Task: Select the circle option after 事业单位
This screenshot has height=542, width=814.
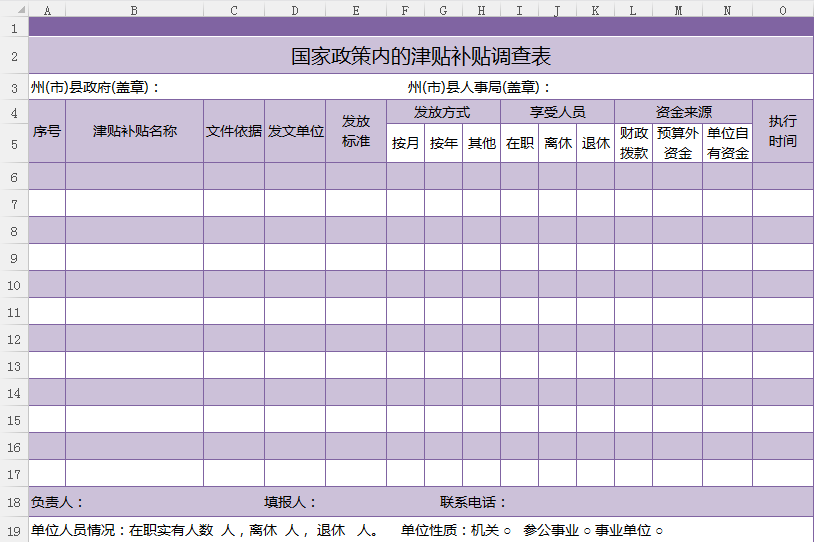Action: click(659, 531)
